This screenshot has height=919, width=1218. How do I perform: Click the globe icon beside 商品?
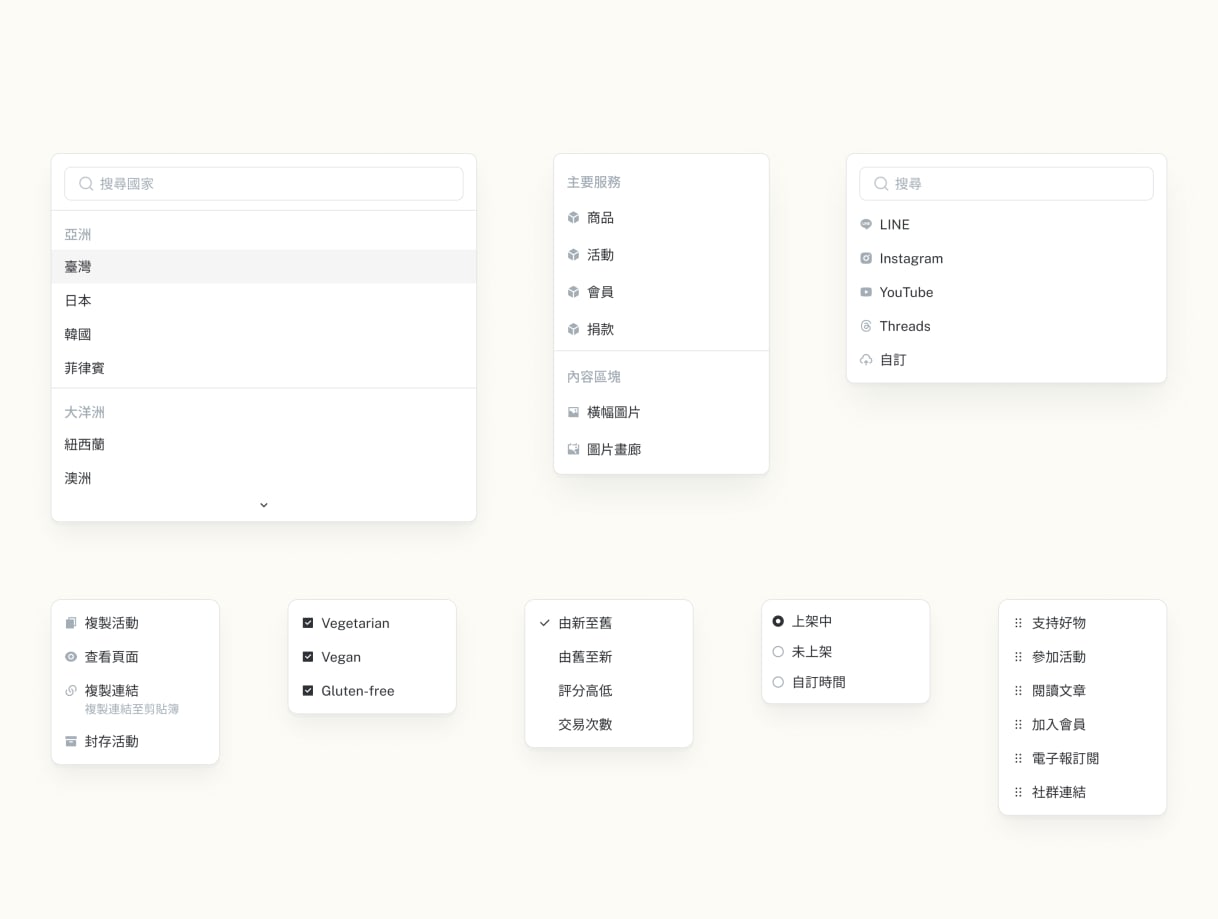pyautogui.click(x=573, y=217)
